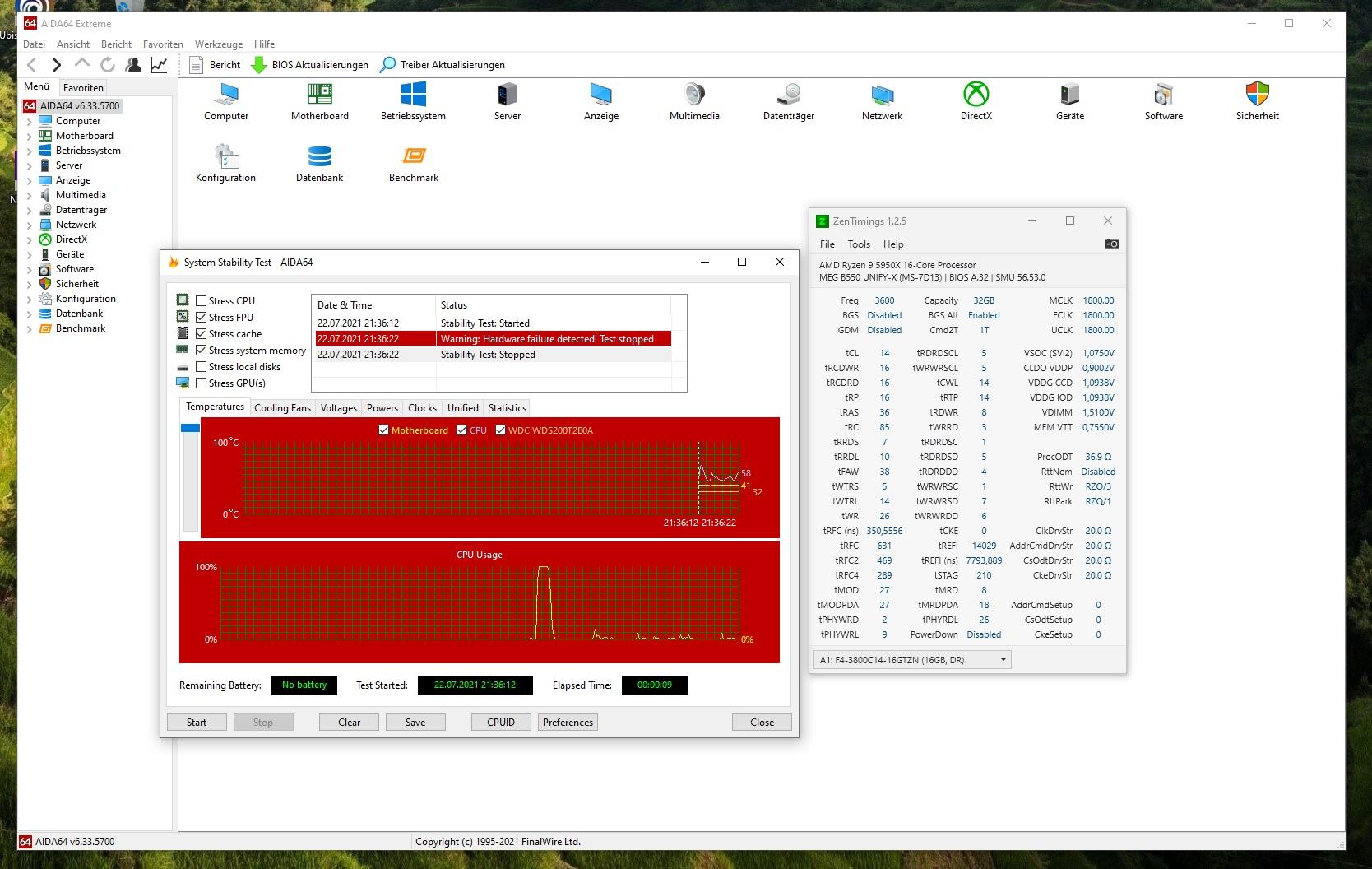This screenshot has height=869, width=1372.
Task: Open the Betriebssystem category icon
Action: [413, 102]
